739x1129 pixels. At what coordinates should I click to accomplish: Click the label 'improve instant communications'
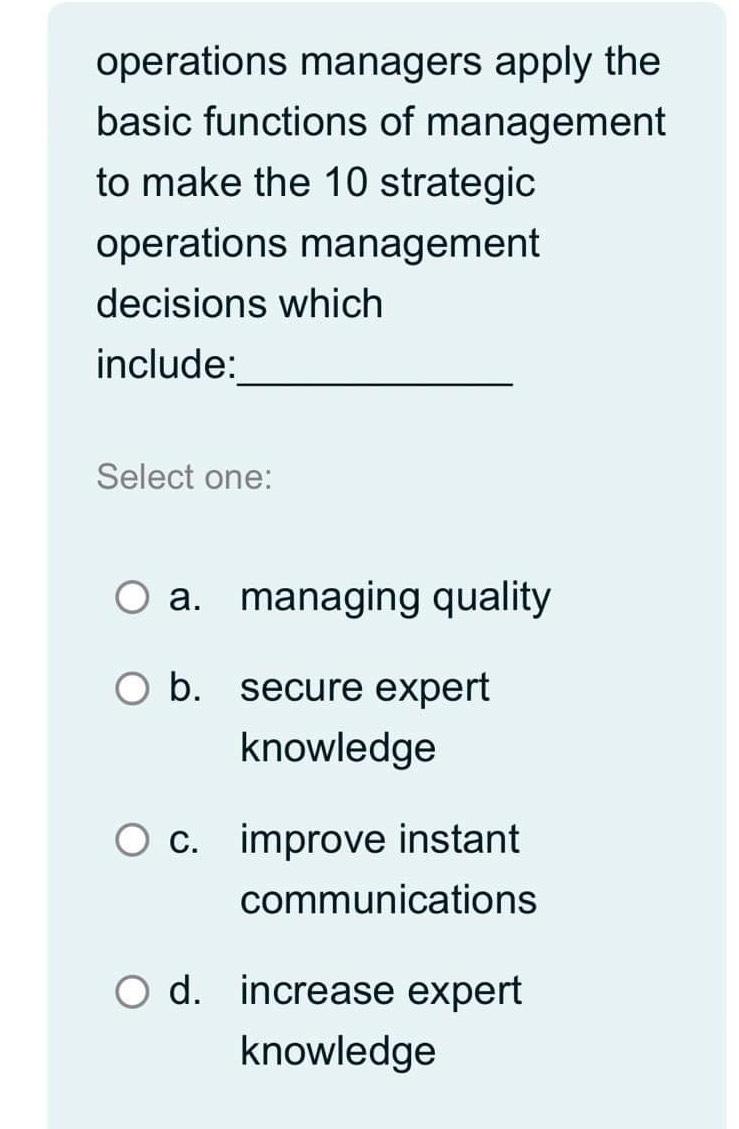[378, 840]
